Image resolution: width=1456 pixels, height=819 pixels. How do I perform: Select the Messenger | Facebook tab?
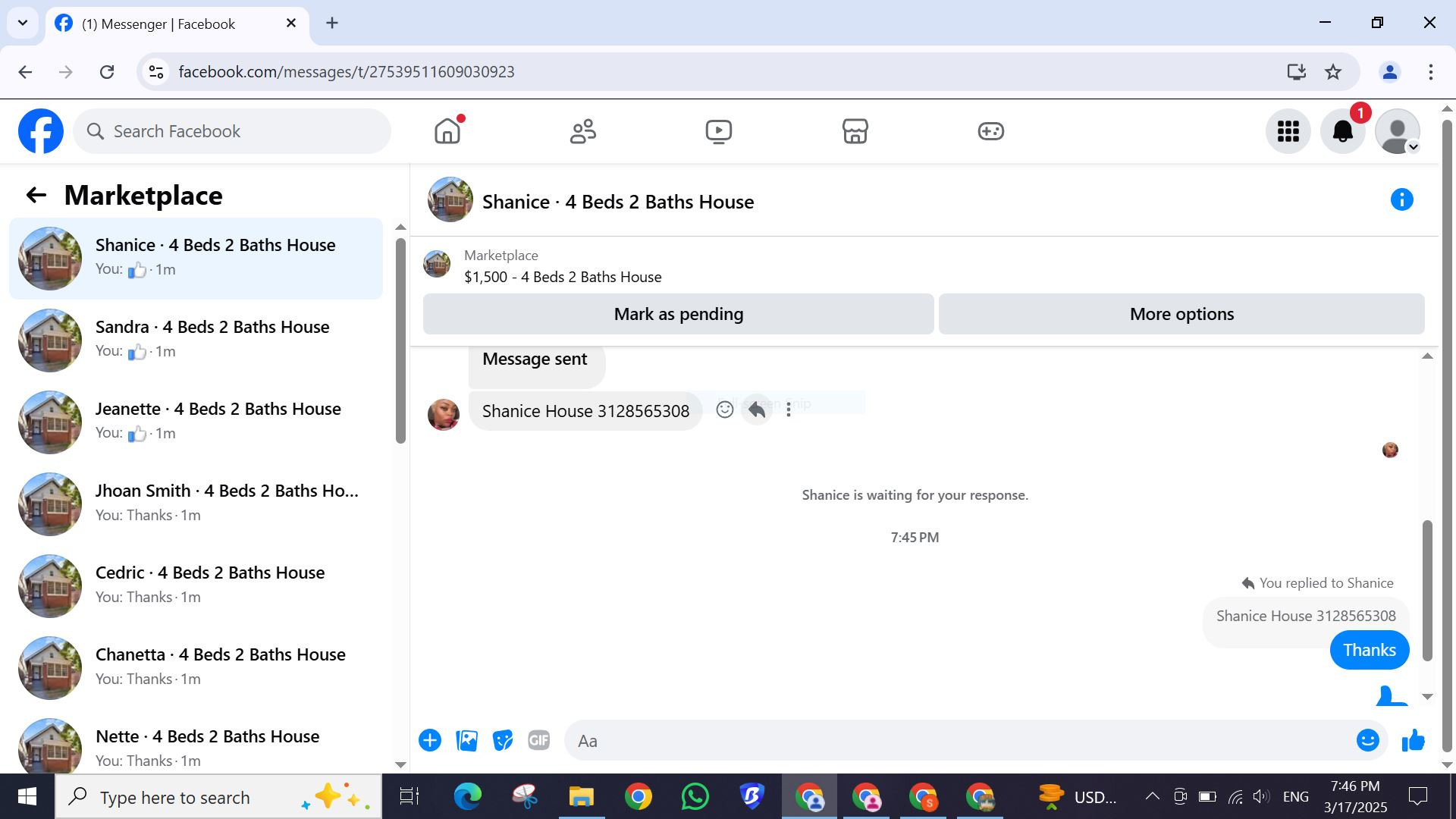[x=177, y=24]
